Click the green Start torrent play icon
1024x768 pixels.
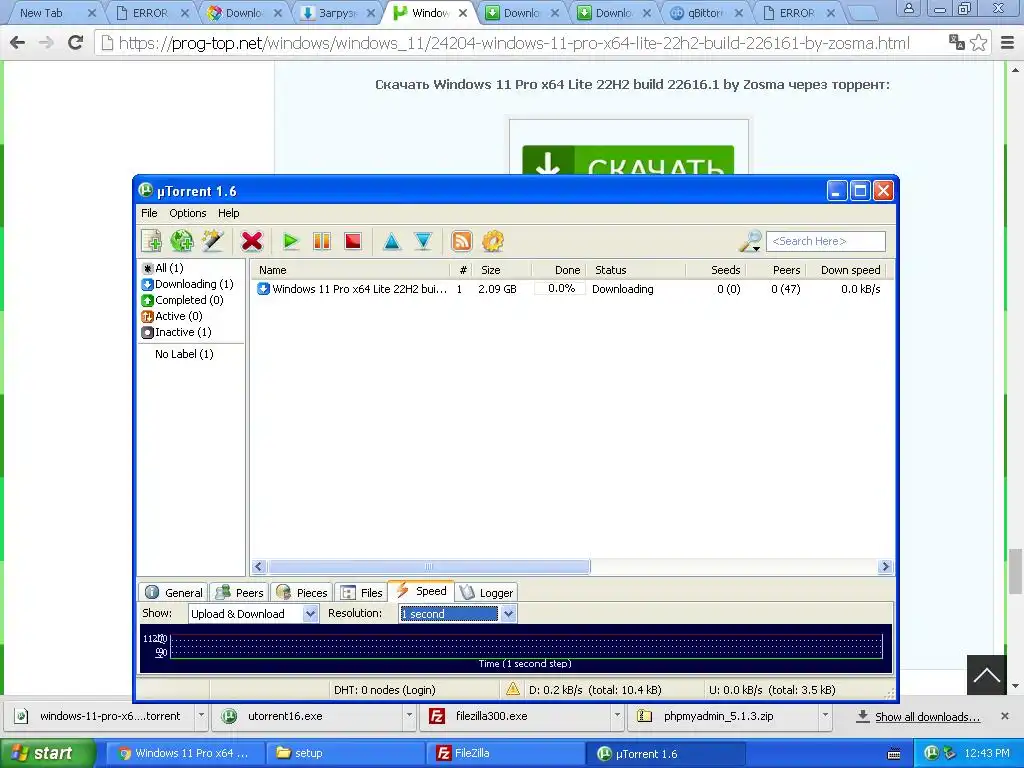(291, 241)
